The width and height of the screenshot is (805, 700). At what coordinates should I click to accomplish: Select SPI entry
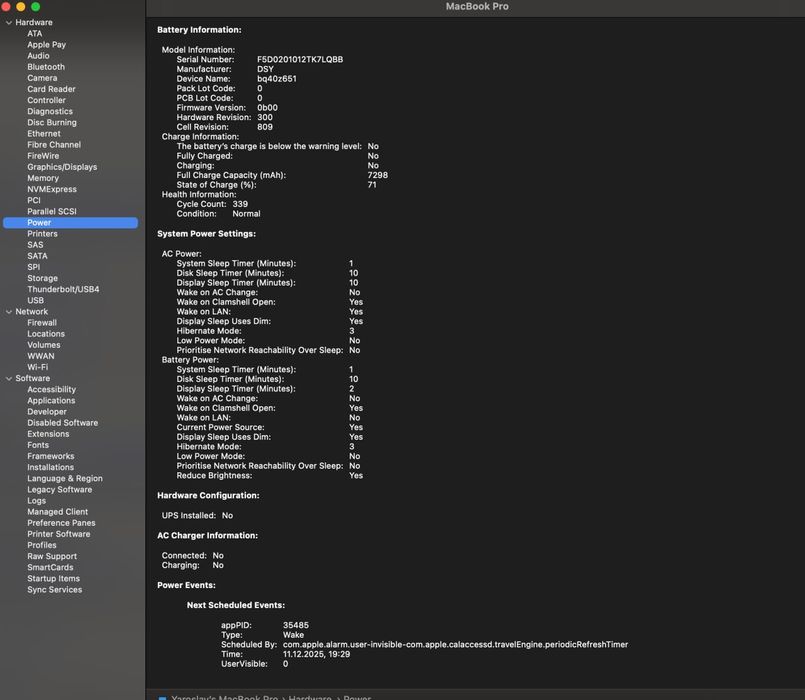(34, 268)
